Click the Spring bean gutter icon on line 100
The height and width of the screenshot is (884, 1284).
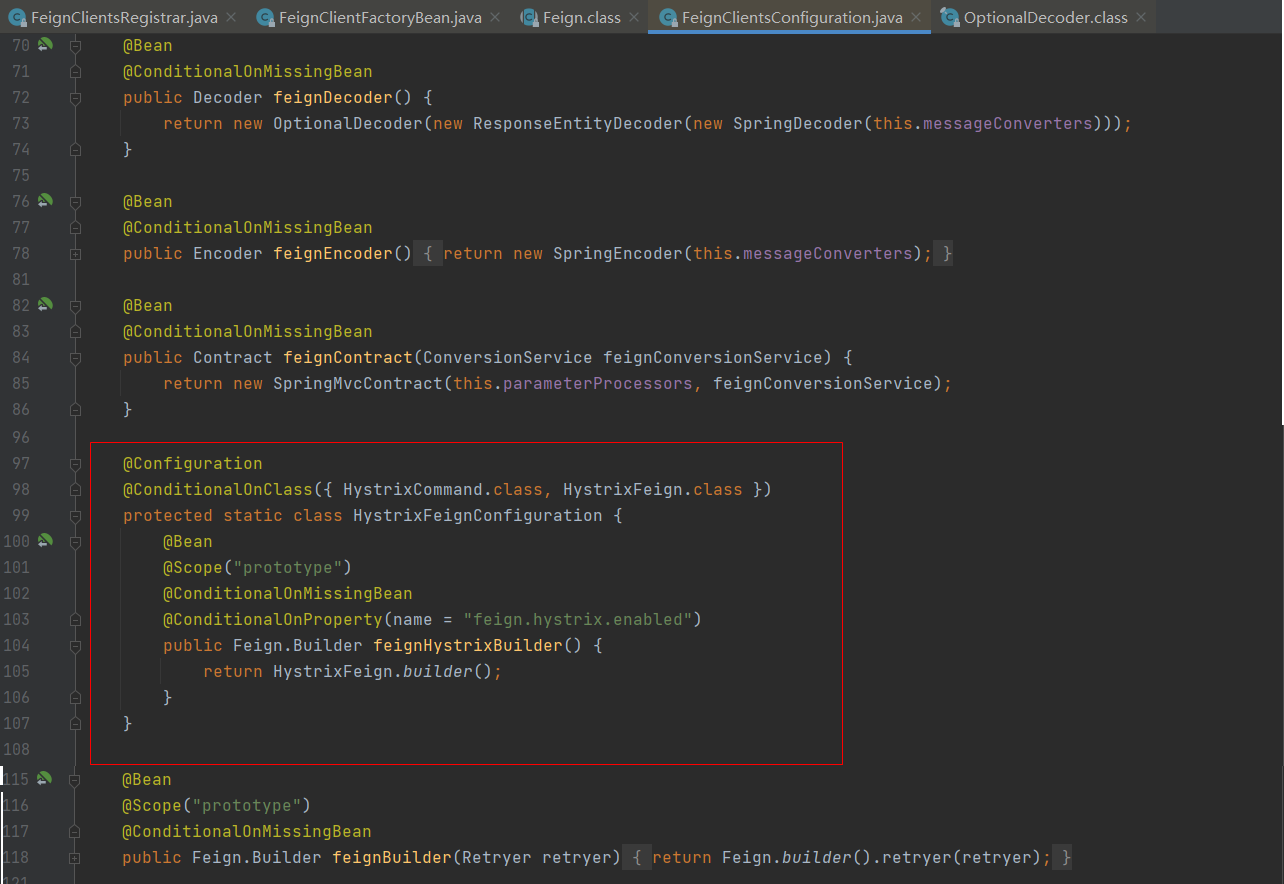coord(45,540)
